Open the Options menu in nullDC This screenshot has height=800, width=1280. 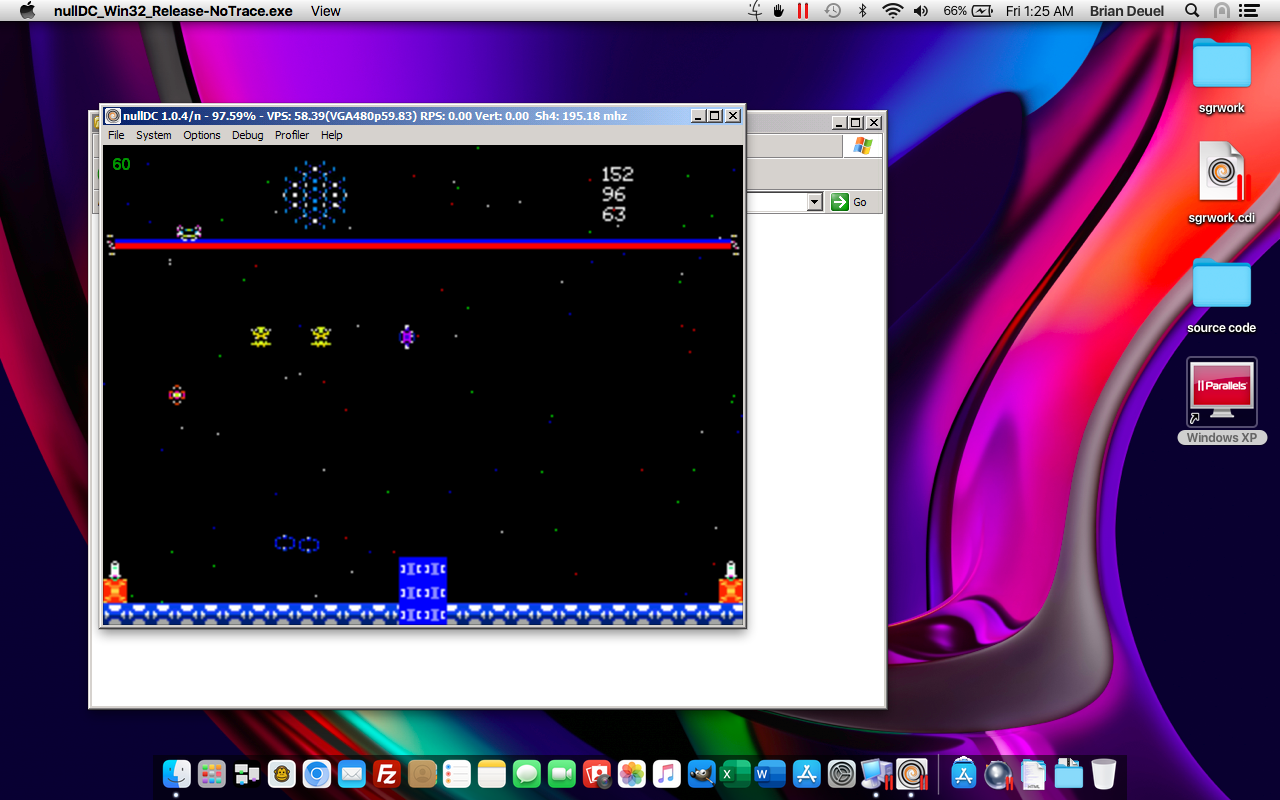(x=201, y=135)
